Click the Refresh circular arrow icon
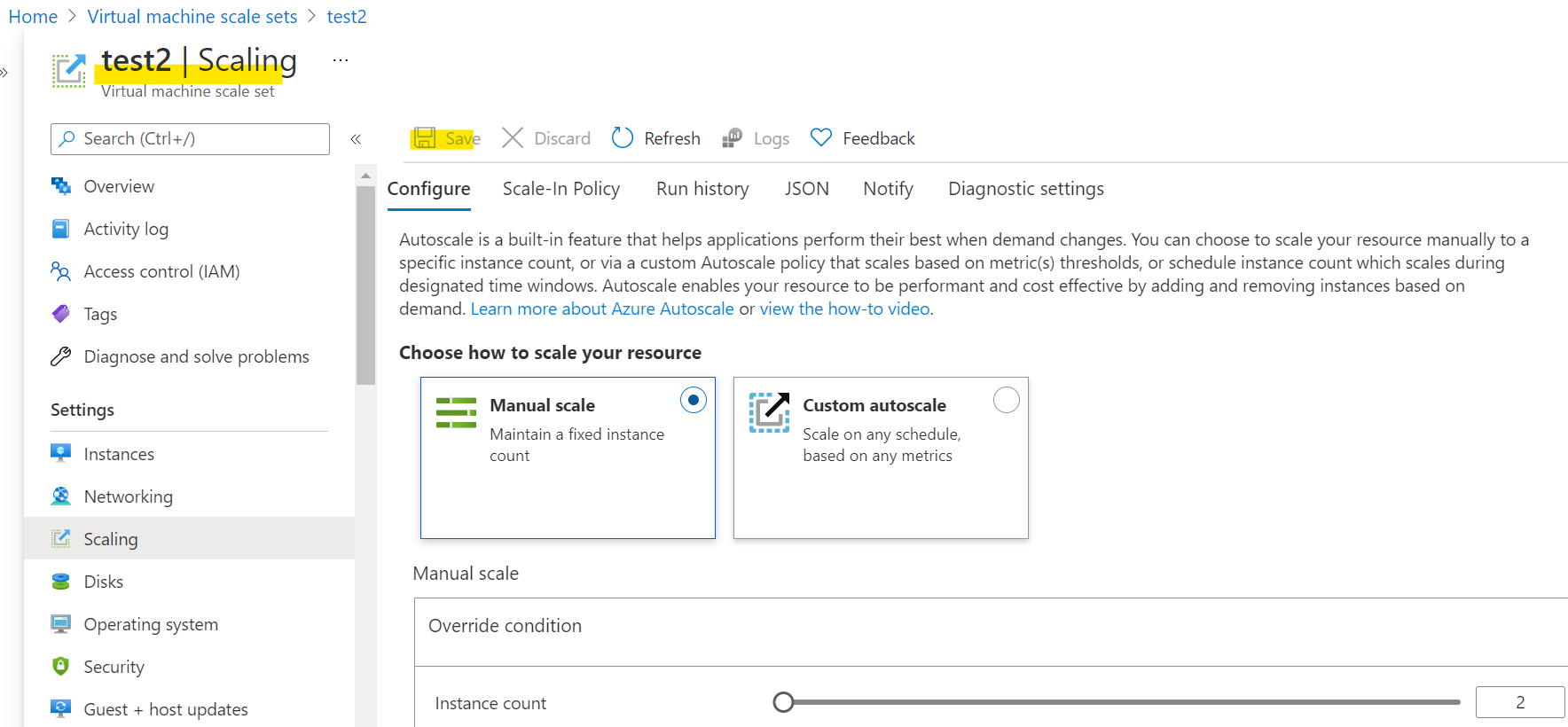 [623, 137]
